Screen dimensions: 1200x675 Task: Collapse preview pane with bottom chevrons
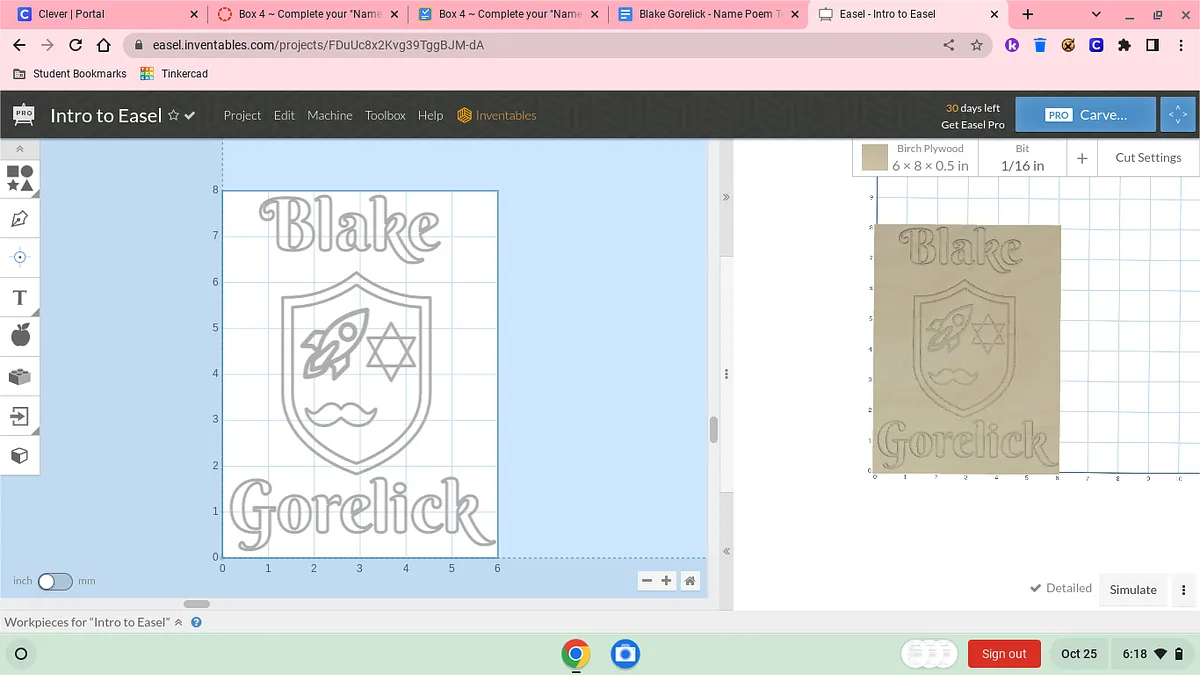(726, 551)
